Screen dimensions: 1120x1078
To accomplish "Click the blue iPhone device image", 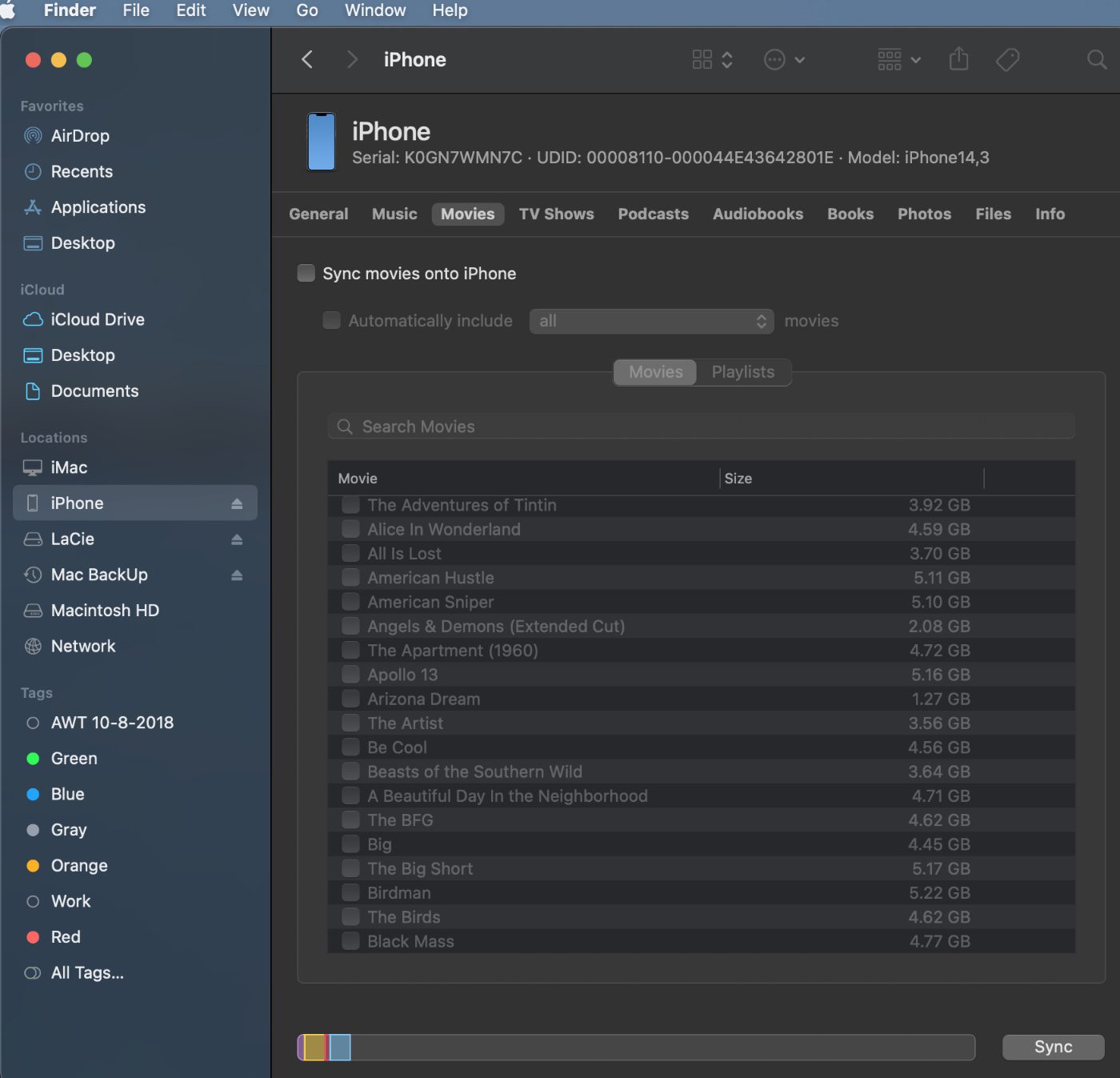I will click(x=322, y=142).
